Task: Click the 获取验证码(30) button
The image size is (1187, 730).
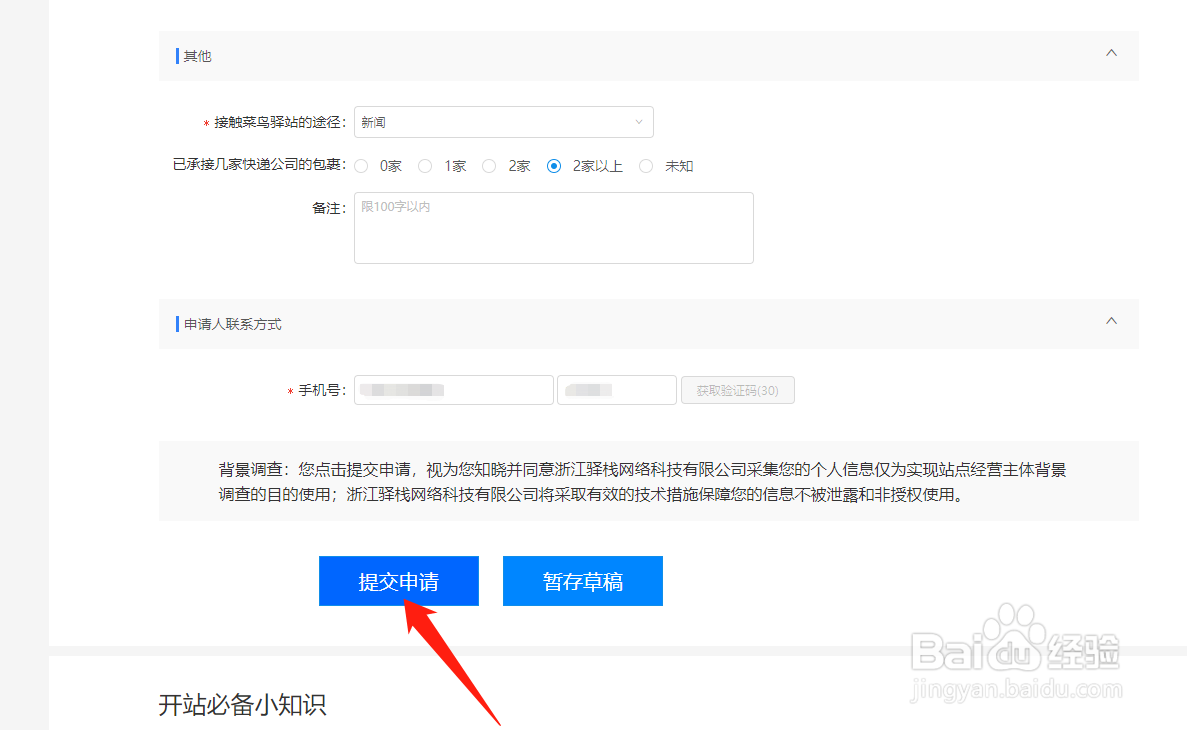Action: pyautogui.click(x=737, y=390)
